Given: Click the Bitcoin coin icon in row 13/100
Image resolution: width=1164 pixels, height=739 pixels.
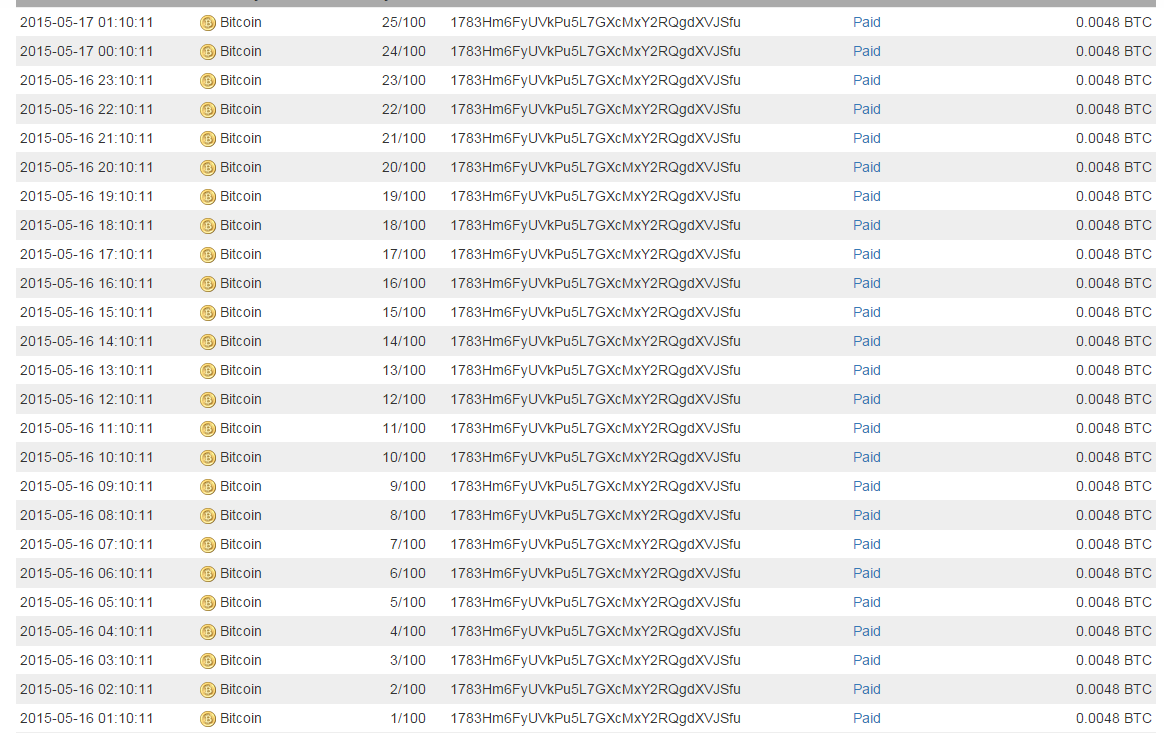Looking at the screenshot, I should coord(208,371).
